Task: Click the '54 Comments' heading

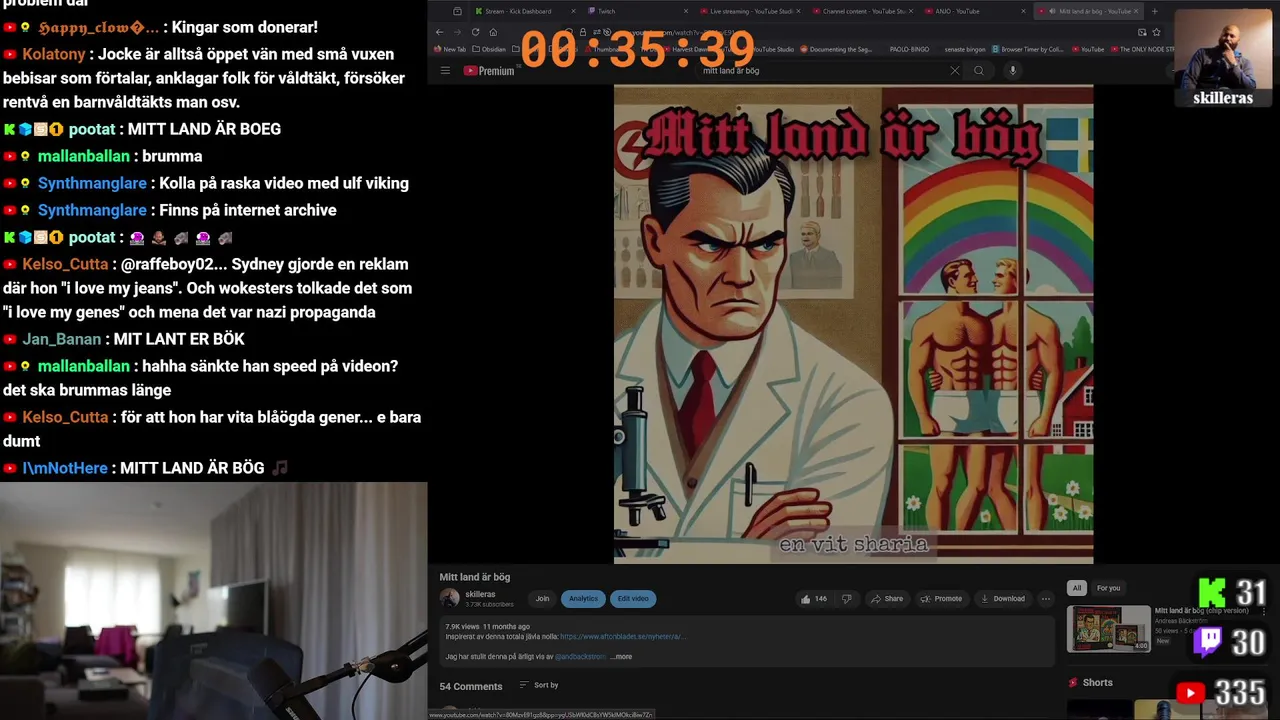Action: click(471, 686)
